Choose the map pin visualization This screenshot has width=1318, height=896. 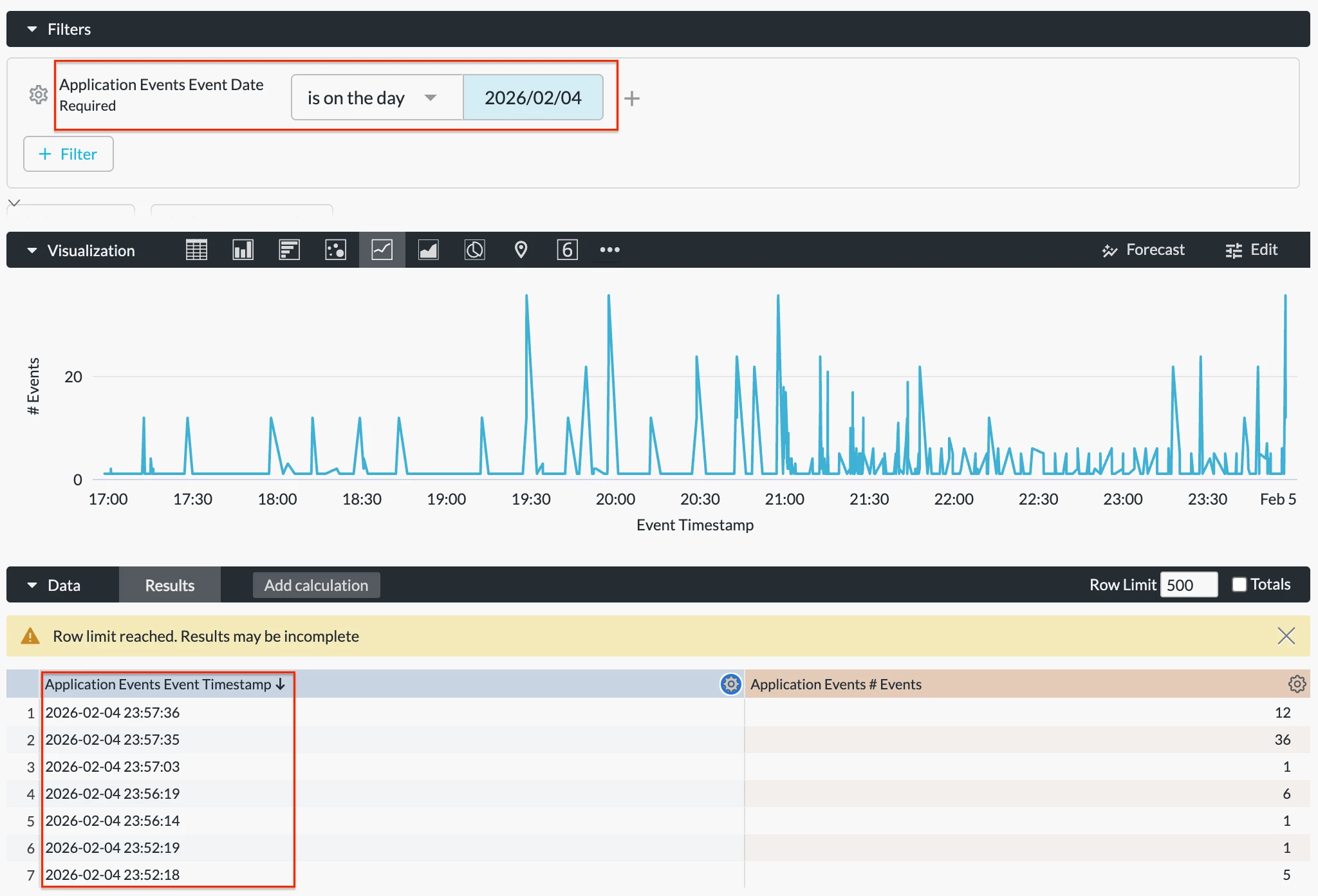(x=521, y=250)
